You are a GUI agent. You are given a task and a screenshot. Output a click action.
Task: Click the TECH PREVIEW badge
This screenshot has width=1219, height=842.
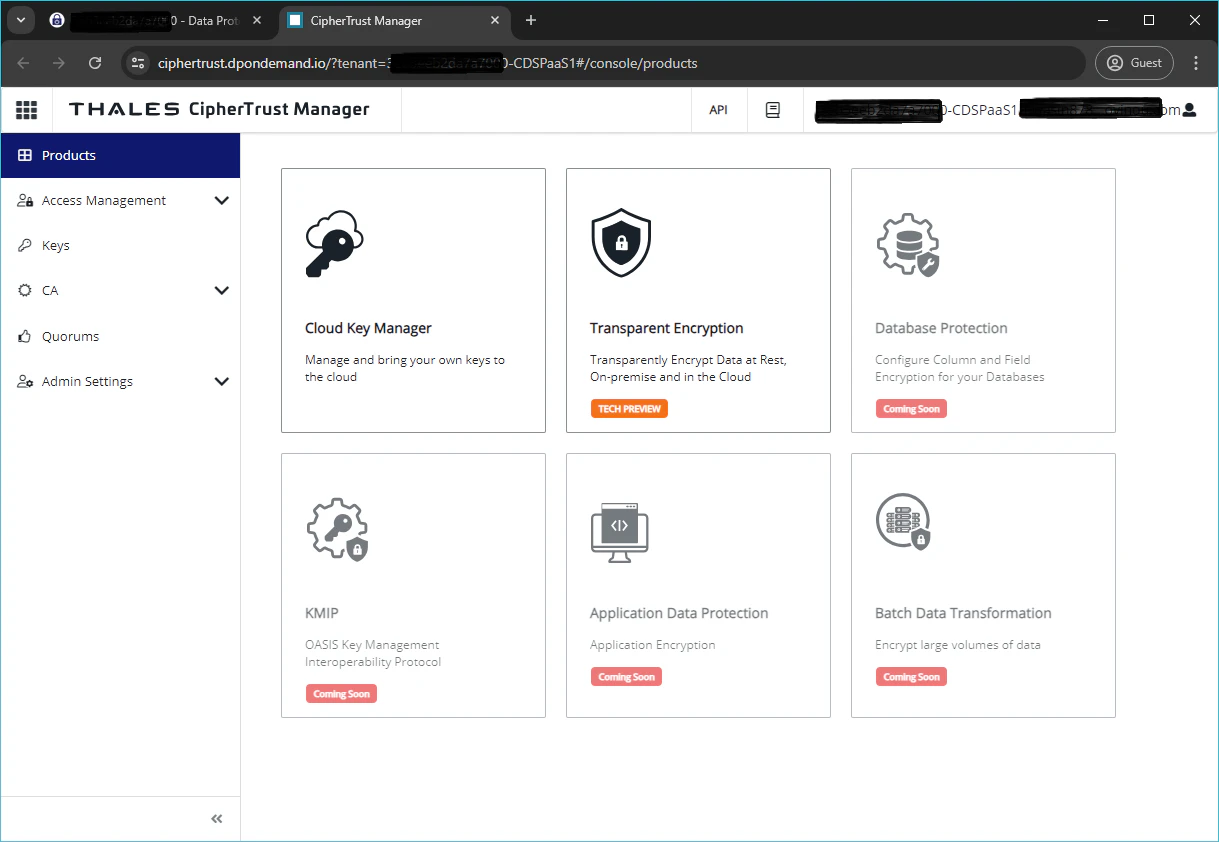629,409
